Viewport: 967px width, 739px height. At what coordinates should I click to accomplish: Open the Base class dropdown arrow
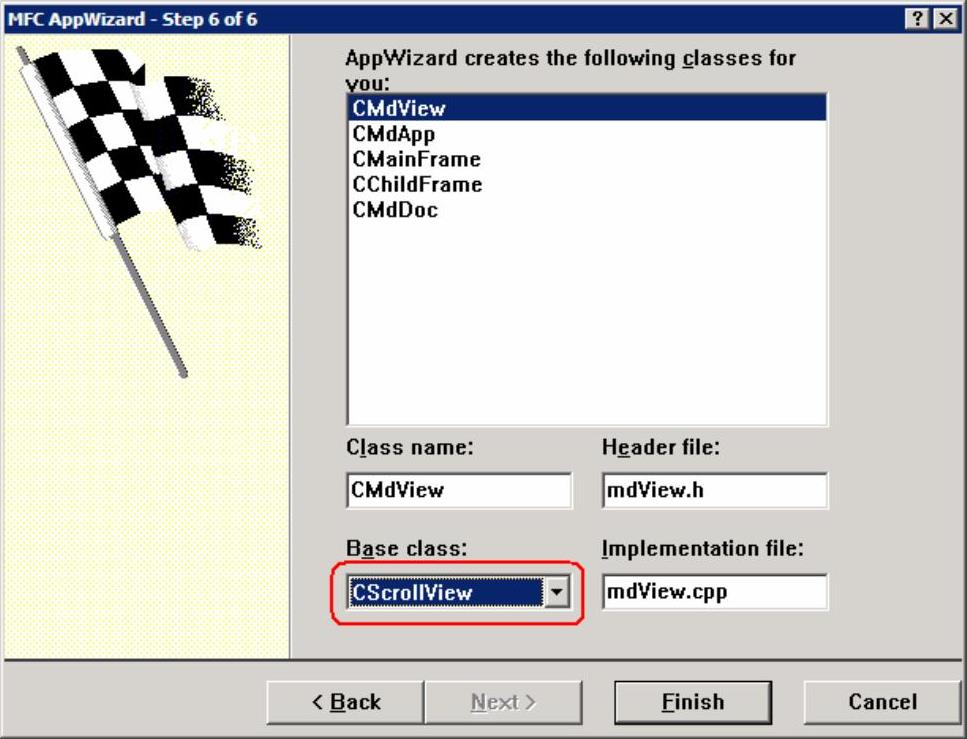point(556,592)
